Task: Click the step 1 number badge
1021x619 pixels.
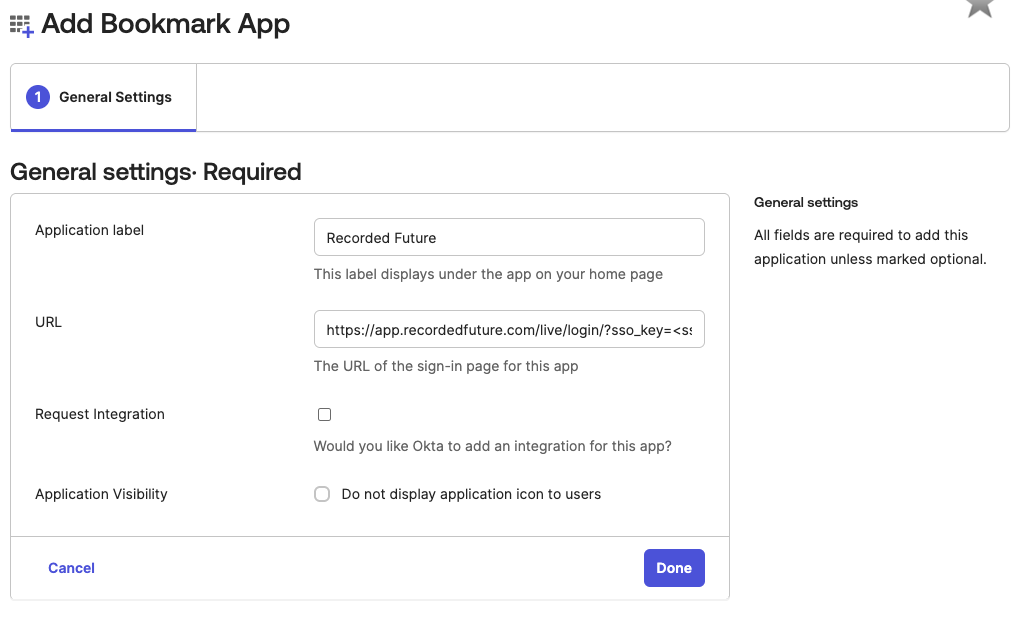Action: 38,97
